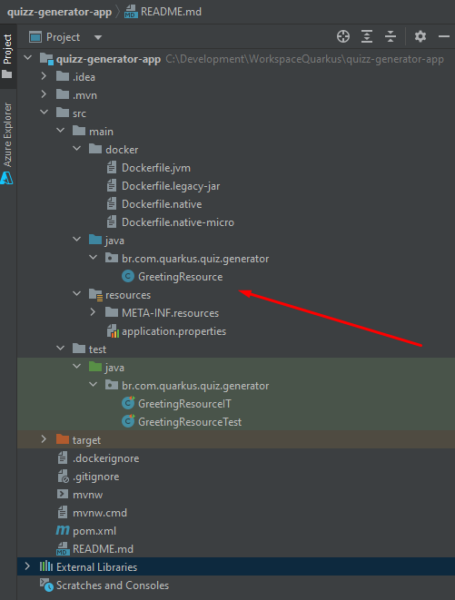Image resolution: width=455 pixels, height=600 pixels.
Task: Select GreetingResourceTest test class
Action: [190, 422]
